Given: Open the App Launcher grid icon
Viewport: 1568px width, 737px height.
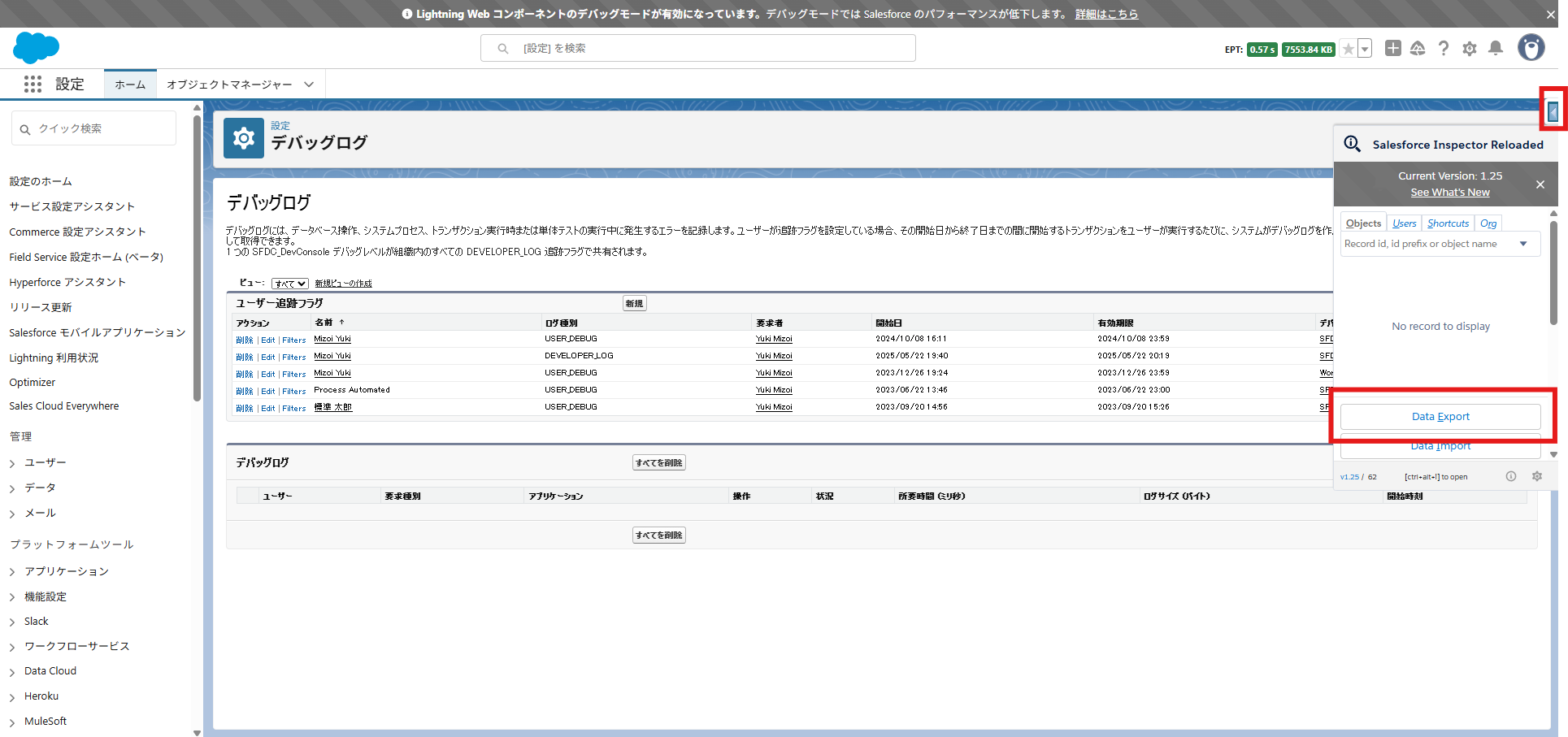Looking at the screenshot, I should [x=33, y=84].
